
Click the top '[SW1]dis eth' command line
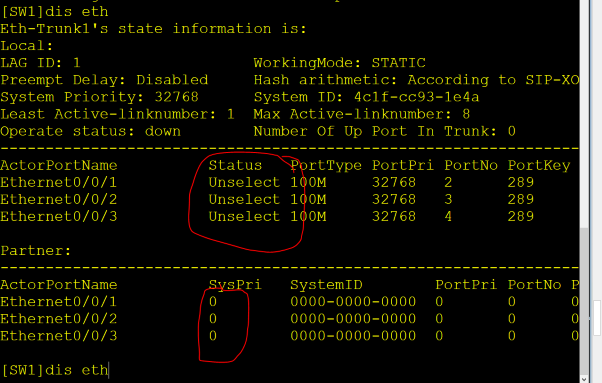click(55, 12)
